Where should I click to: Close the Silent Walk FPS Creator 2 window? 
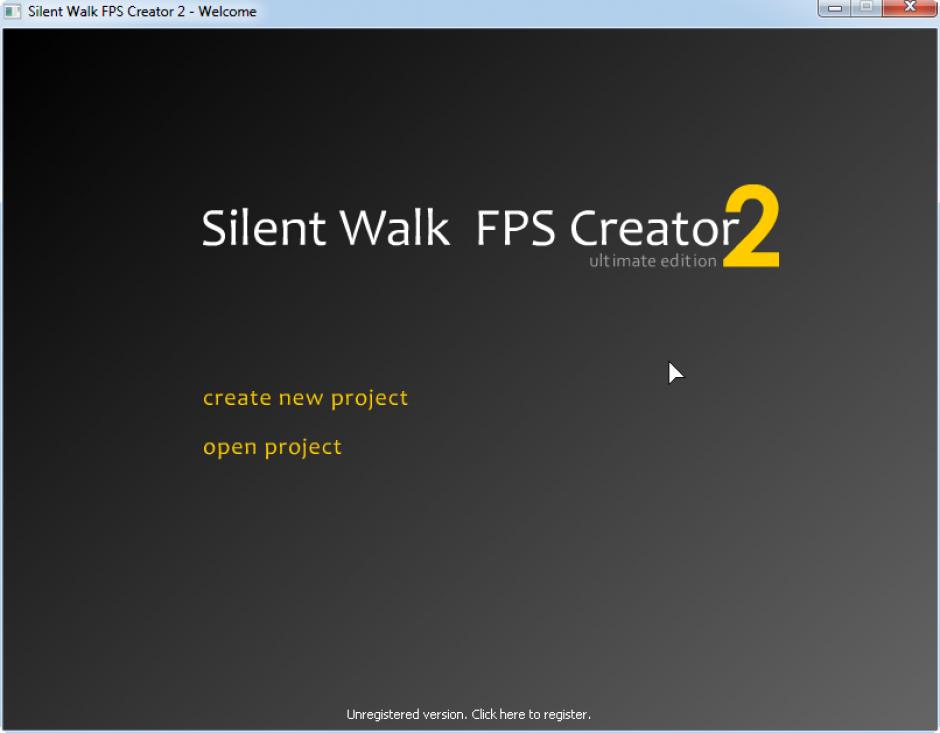pos(909,8)
